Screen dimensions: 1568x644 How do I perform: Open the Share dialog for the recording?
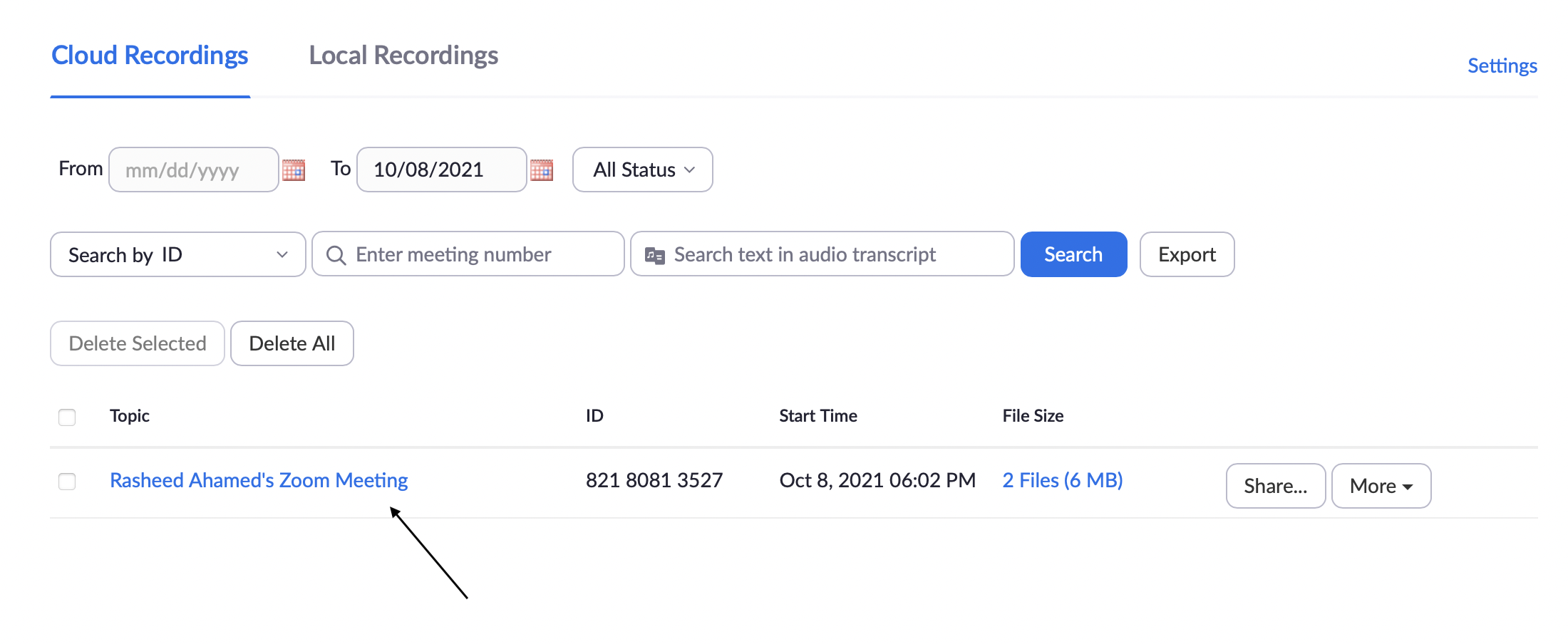pyautogui.click(x=1275, y=486)
